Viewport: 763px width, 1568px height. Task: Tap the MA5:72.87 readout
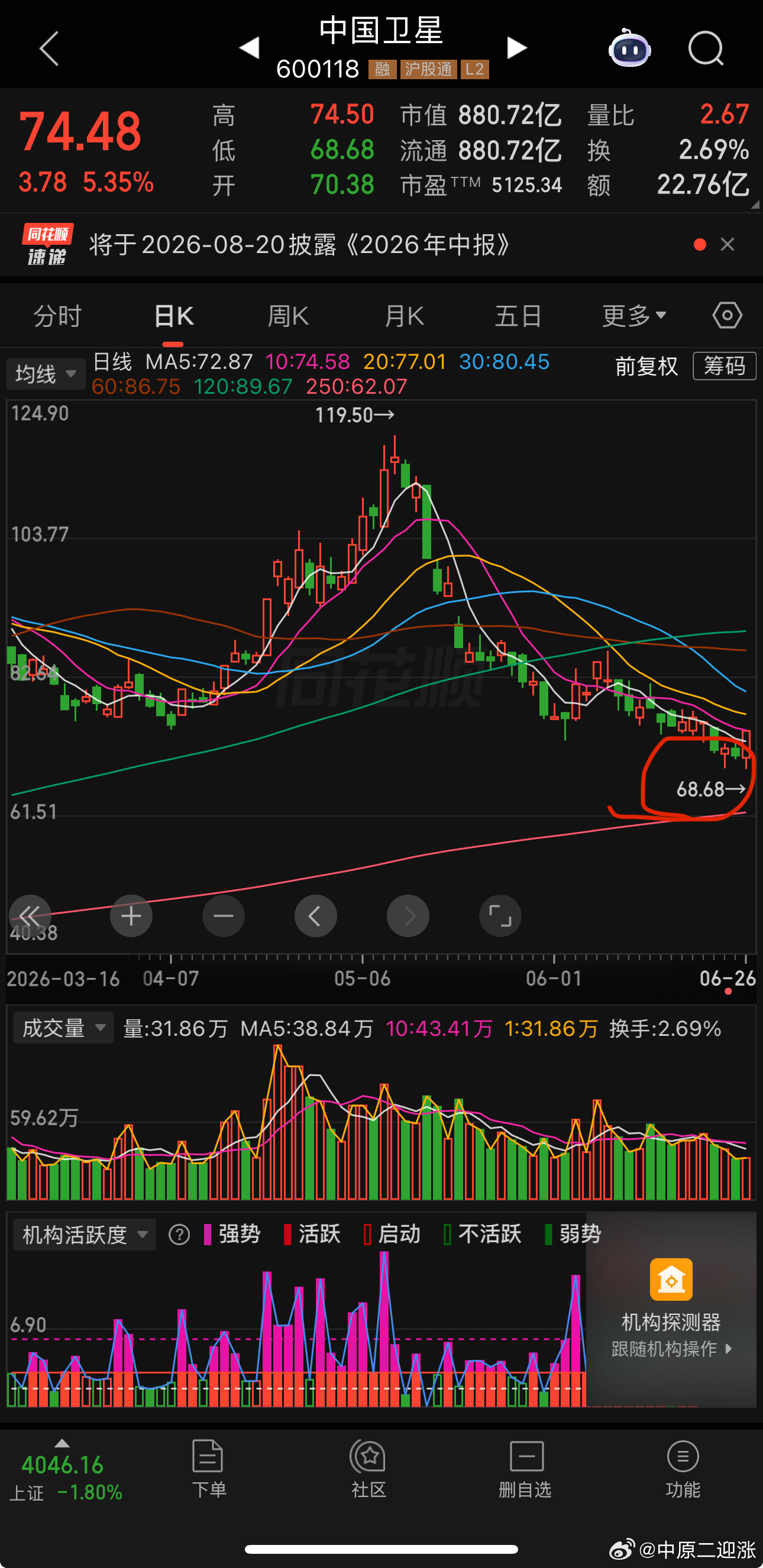(x=199, y=362)
